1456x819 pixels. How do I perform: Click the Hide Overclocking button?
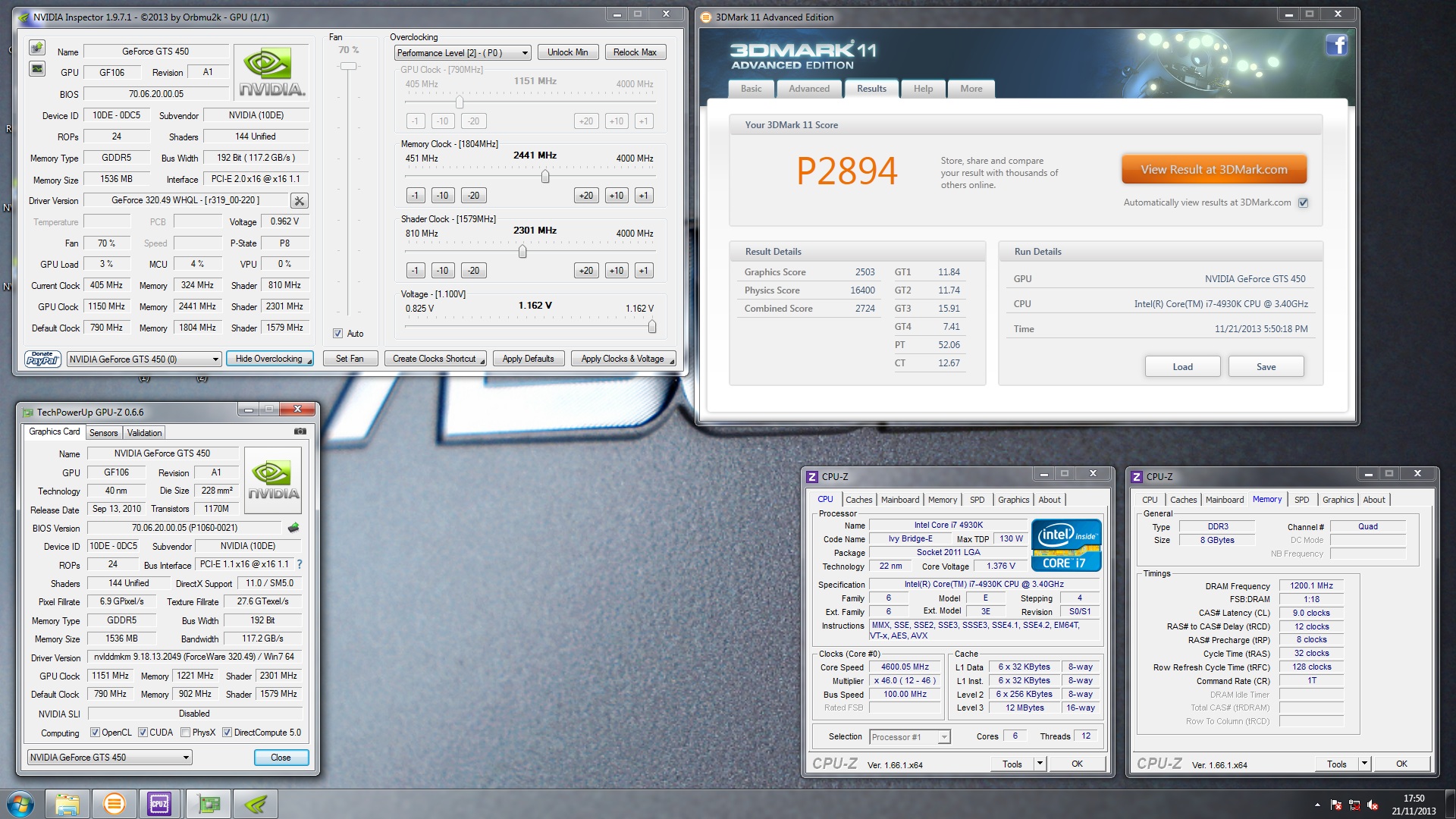pyautogui.click(x=270, y=359)
